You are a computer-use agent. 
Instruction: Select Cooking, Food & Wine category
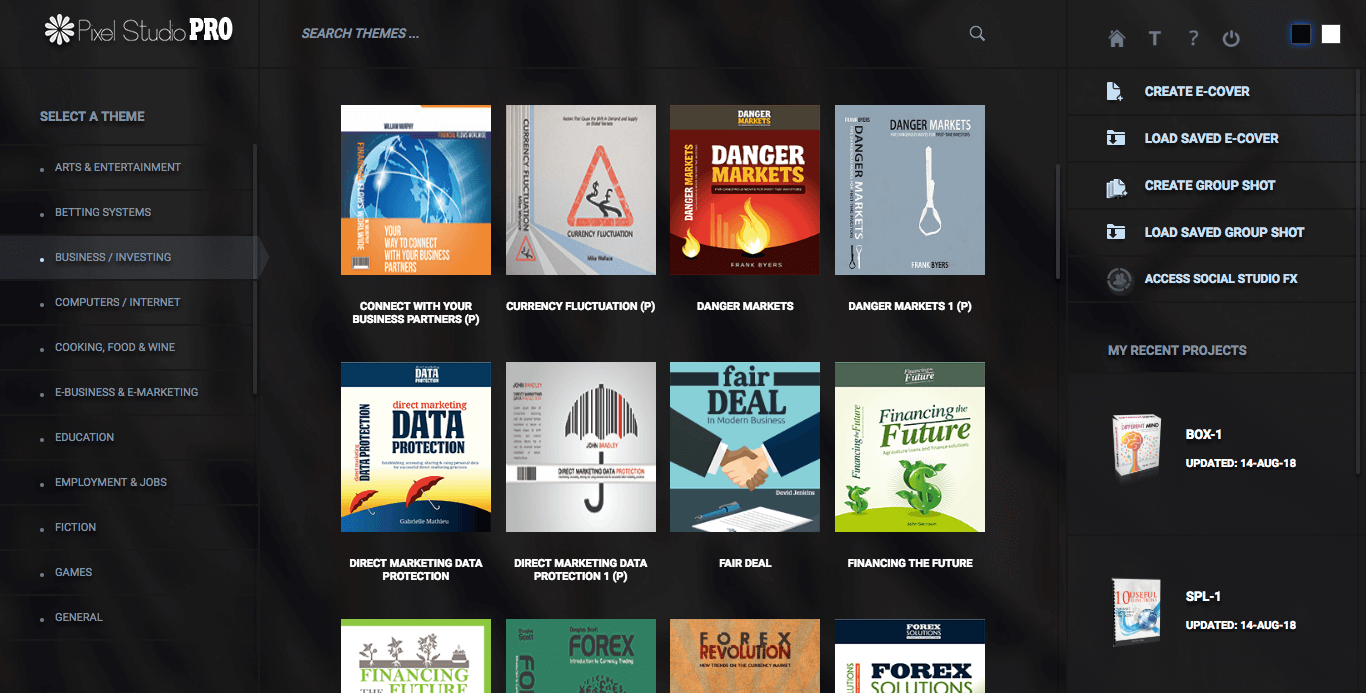[x=115, y=347]
